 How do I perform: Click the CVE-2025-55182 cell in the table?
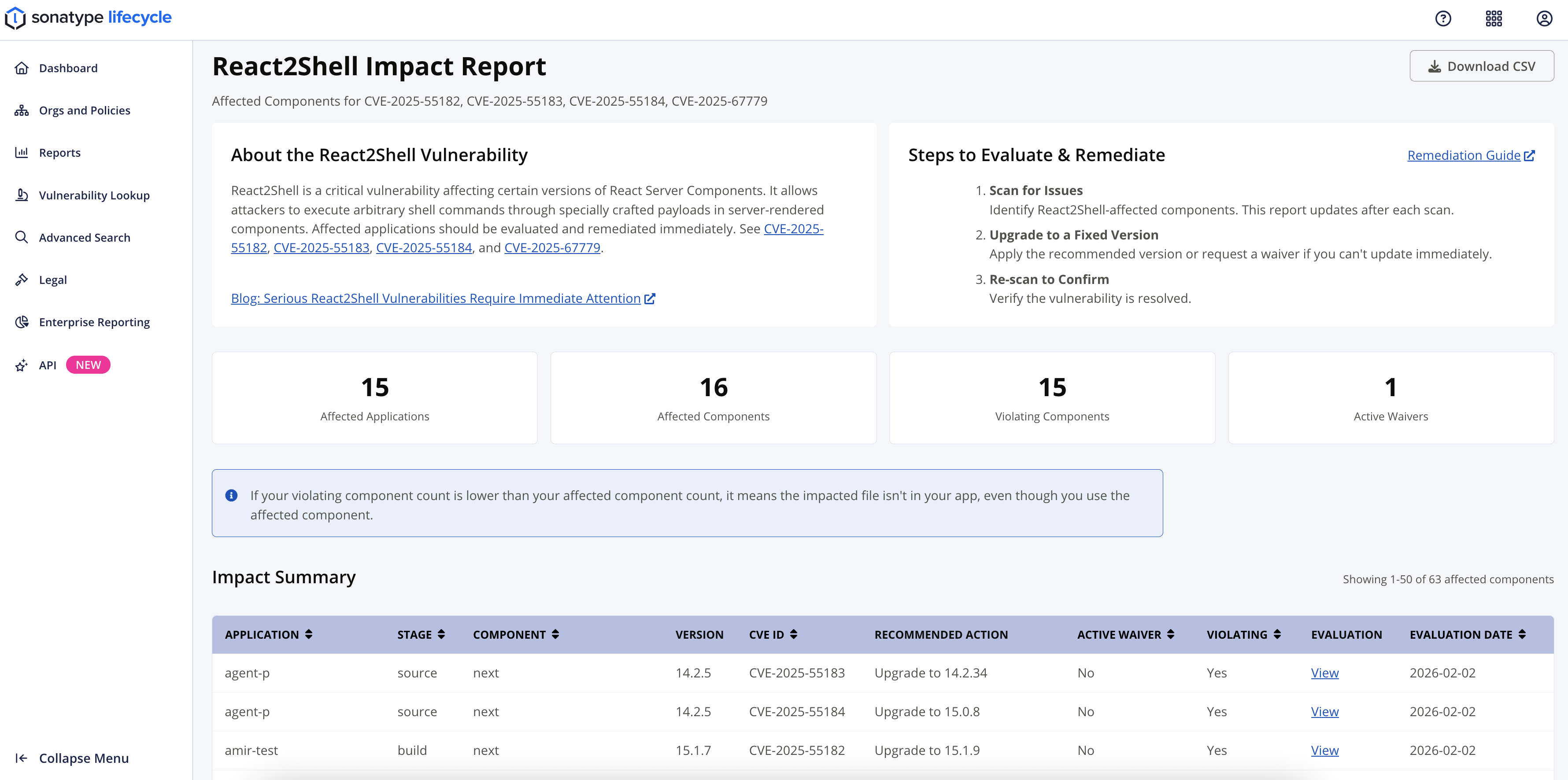point(797,750)
